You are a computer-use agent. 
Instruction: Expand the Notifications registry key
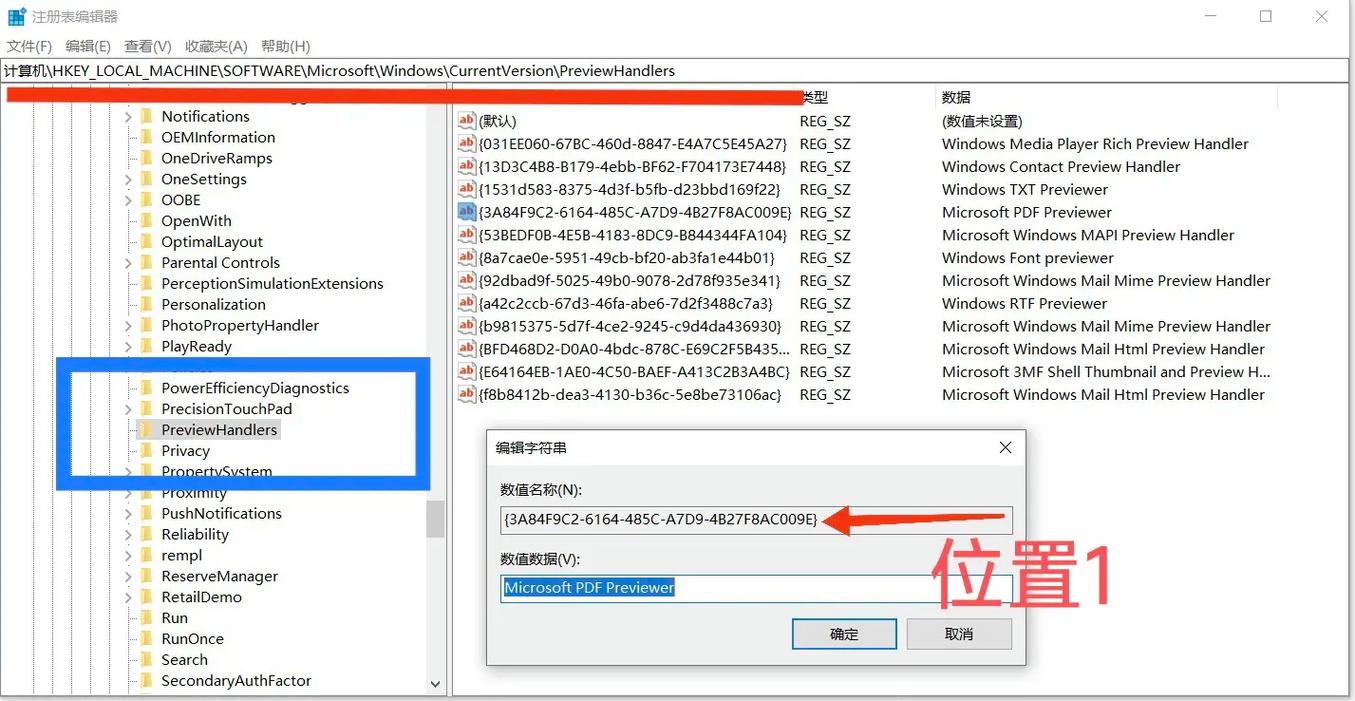point(128,116)
